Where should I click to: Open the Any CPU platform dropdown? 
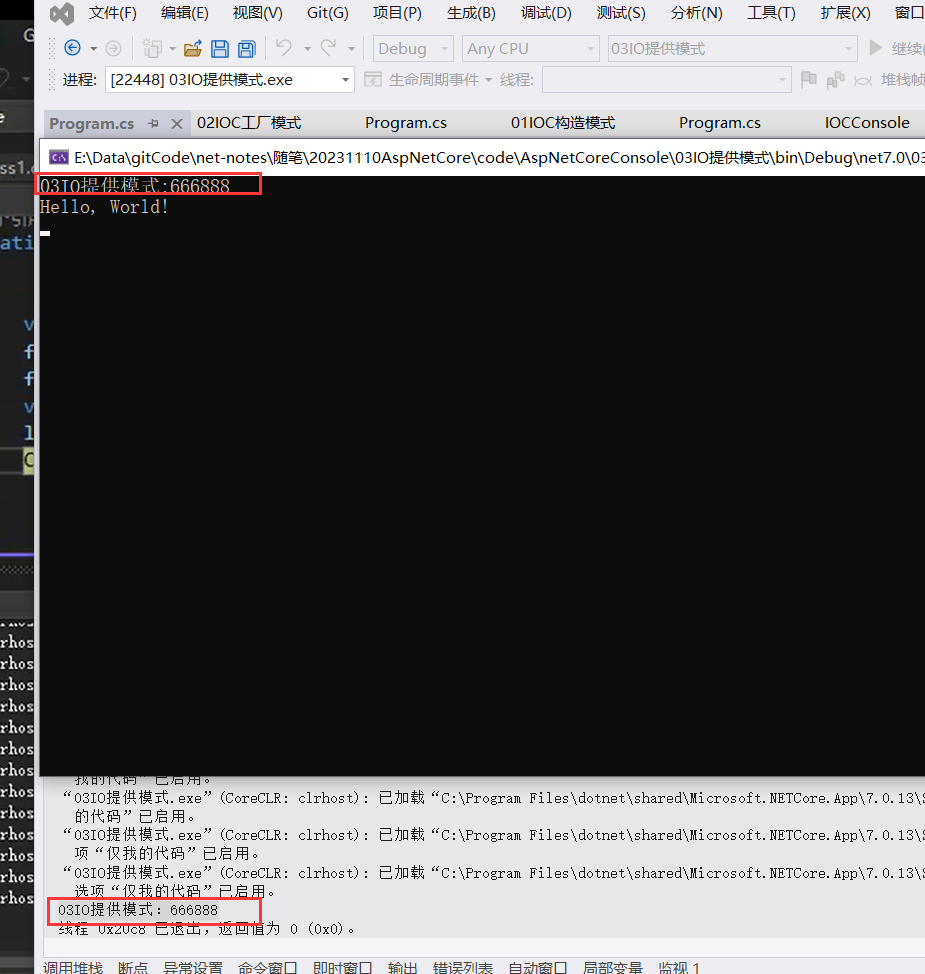click(x=531, y=48)
